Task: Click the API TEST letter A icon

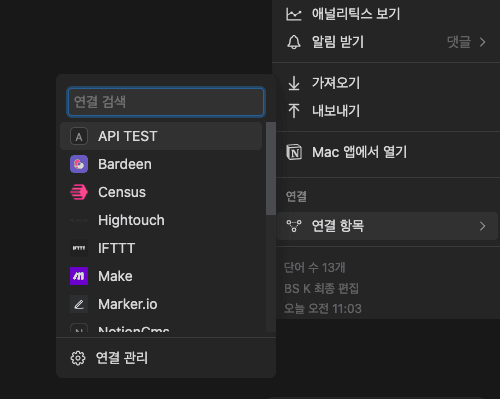Action: [x=79, y=136]
